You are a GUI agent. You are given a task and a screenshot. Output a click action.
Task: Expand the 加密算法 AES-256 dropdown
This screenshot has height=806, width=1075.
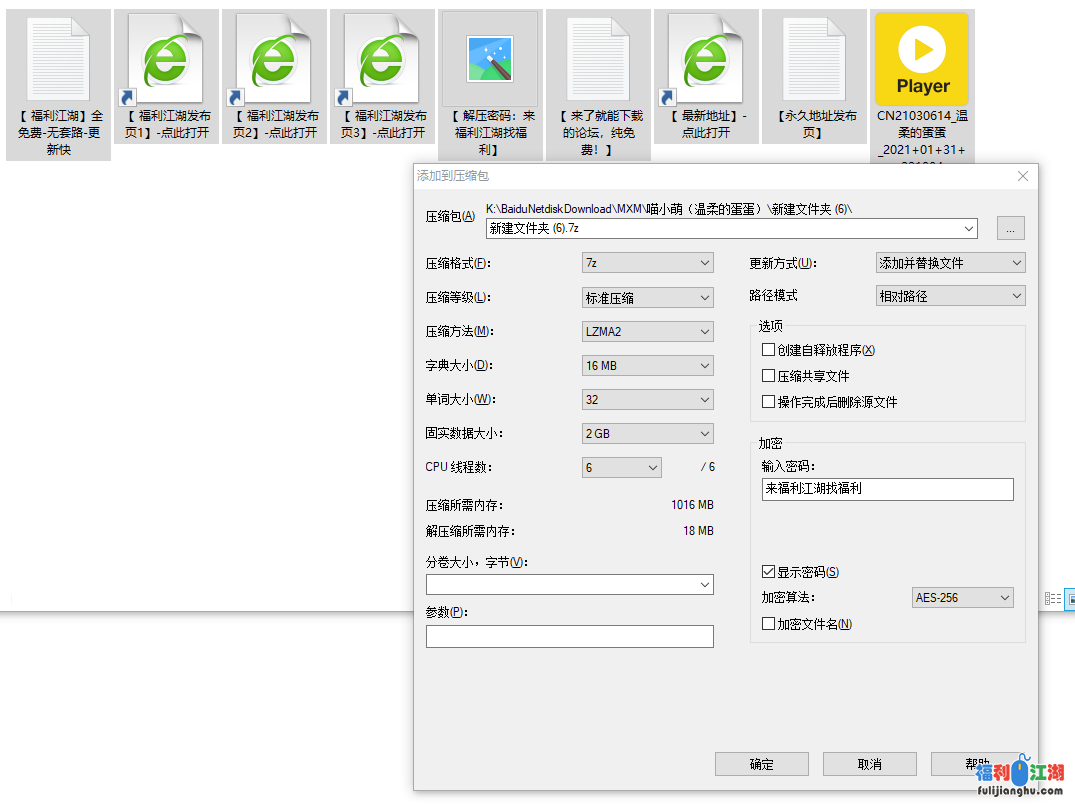tap(962, 598)
